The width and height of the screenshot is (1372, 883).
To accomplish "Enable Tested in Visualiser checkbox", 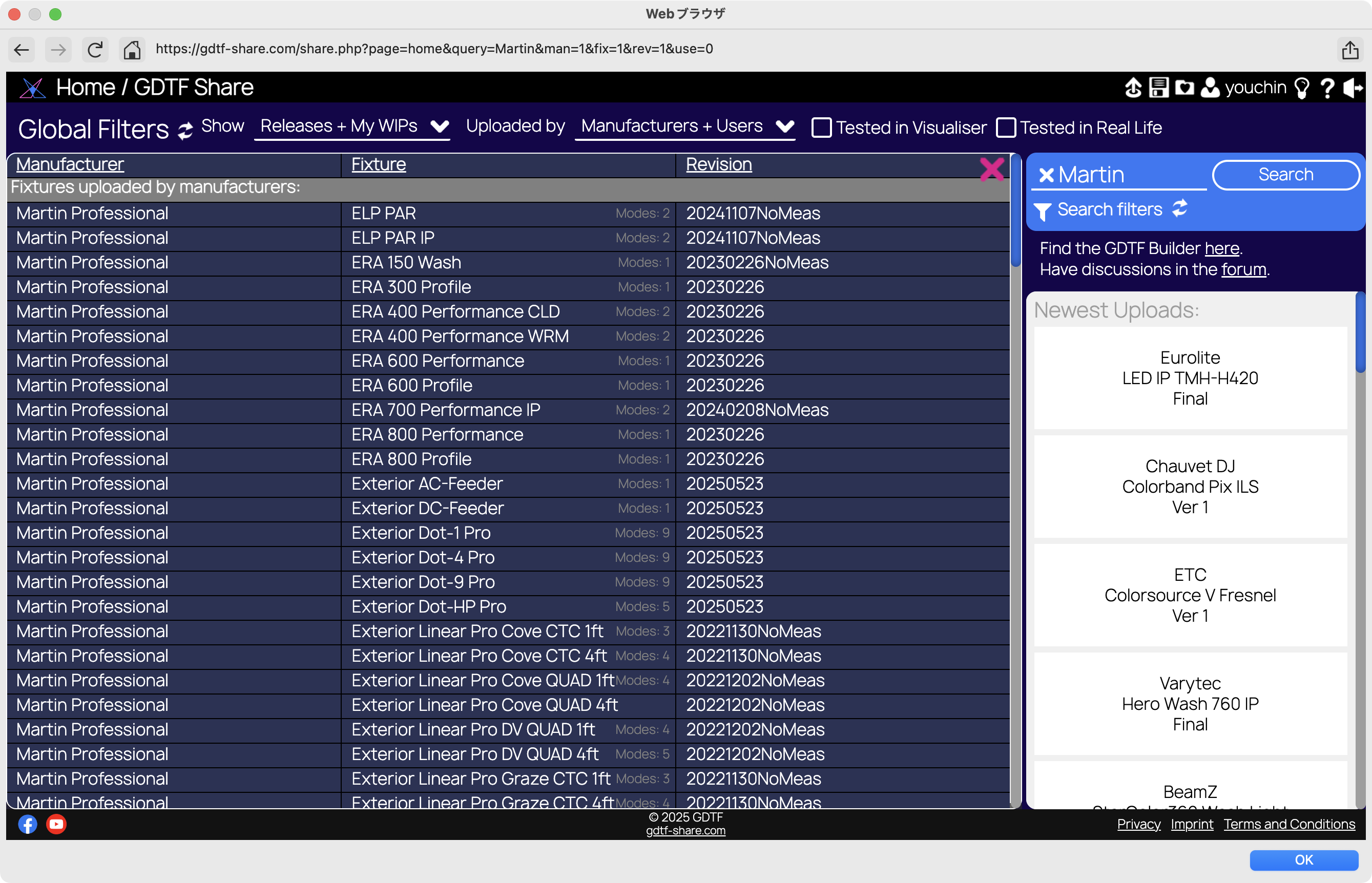I will click(x=821, y=128).
